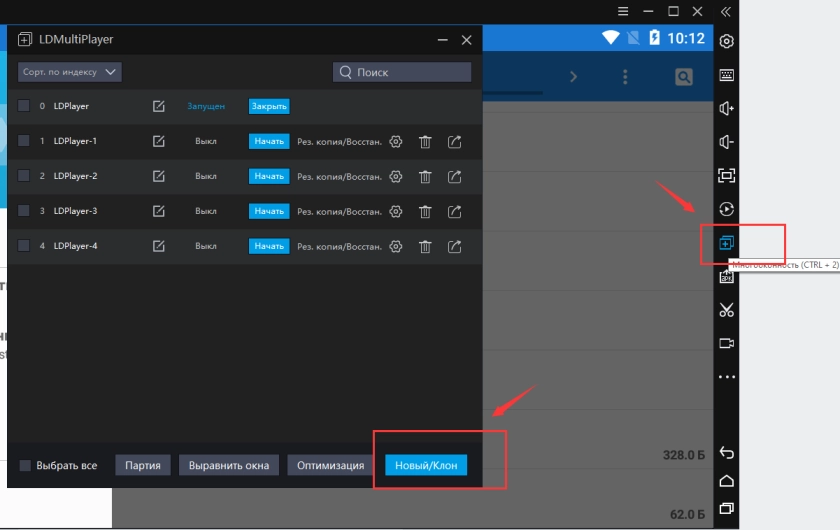Screen dimensions: 840x530
Task: Click Запущен status of LDPlayer 0
Action: coord(206,106)
